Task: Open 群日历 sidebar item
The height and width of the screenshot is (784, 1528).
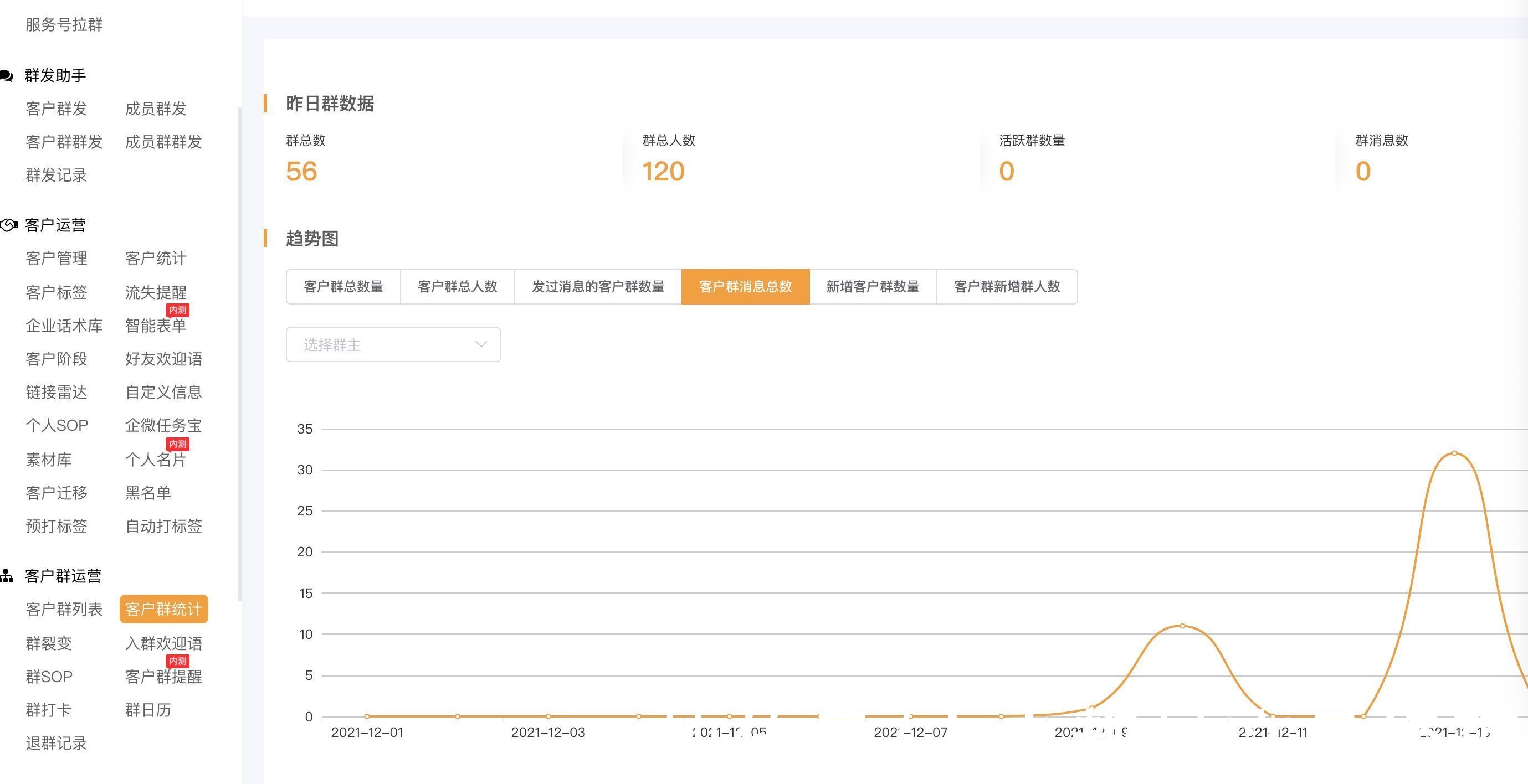Action: click(148, 709)
